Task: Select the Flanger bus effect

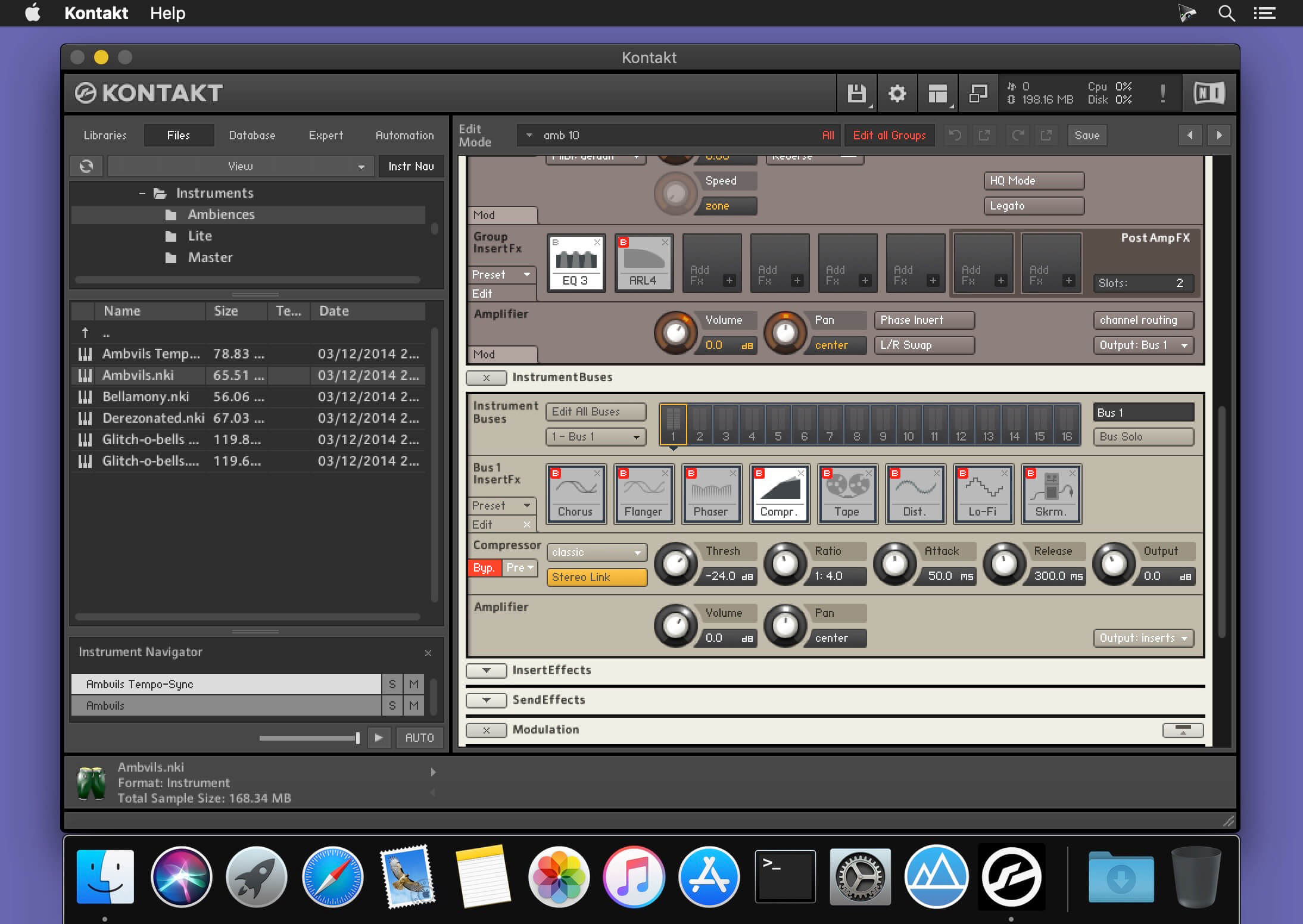Action: tap(644, 494)
